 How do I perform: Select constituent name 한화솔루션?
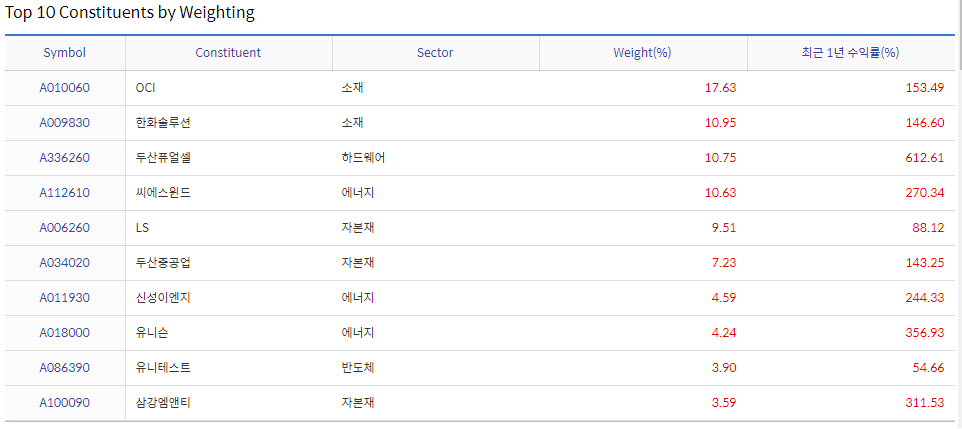[163, 123]
